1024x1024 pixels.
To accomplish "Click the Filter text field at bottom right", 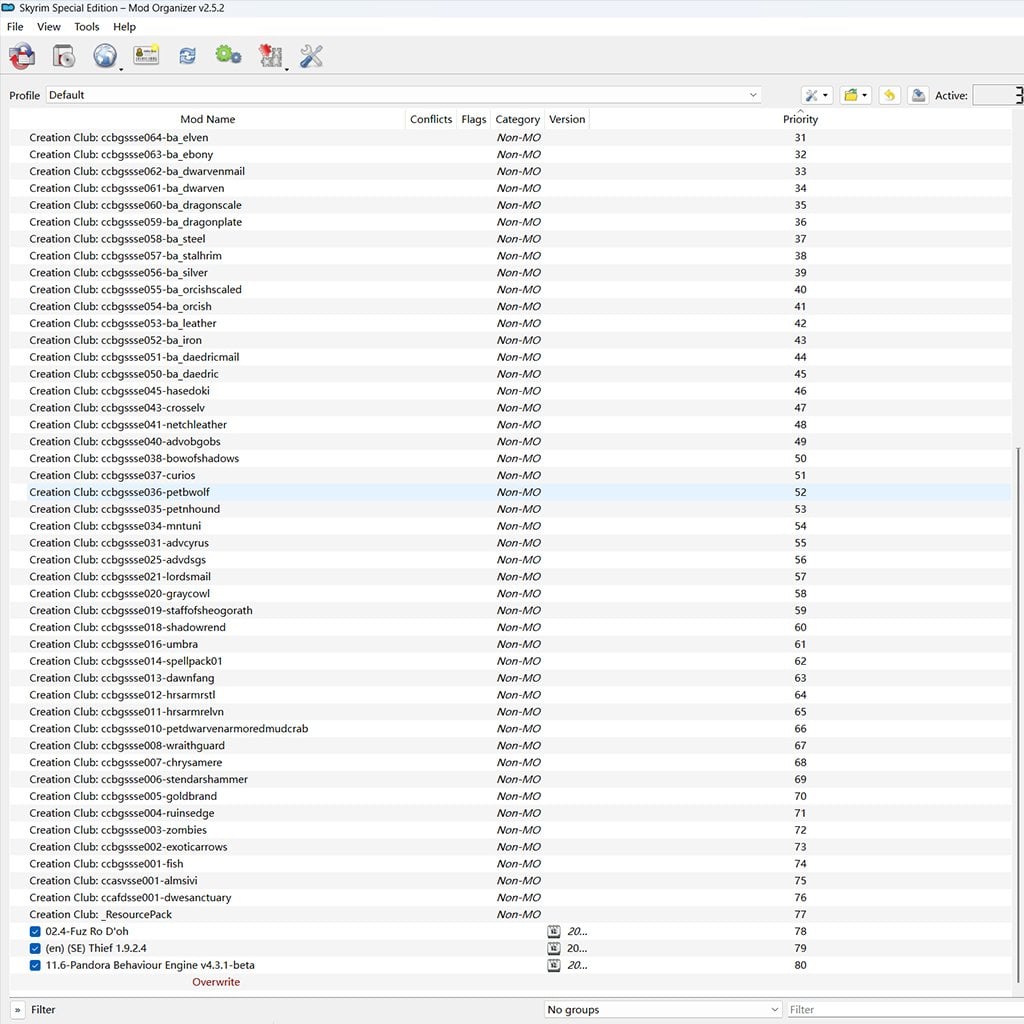I will coord(905,1010).
